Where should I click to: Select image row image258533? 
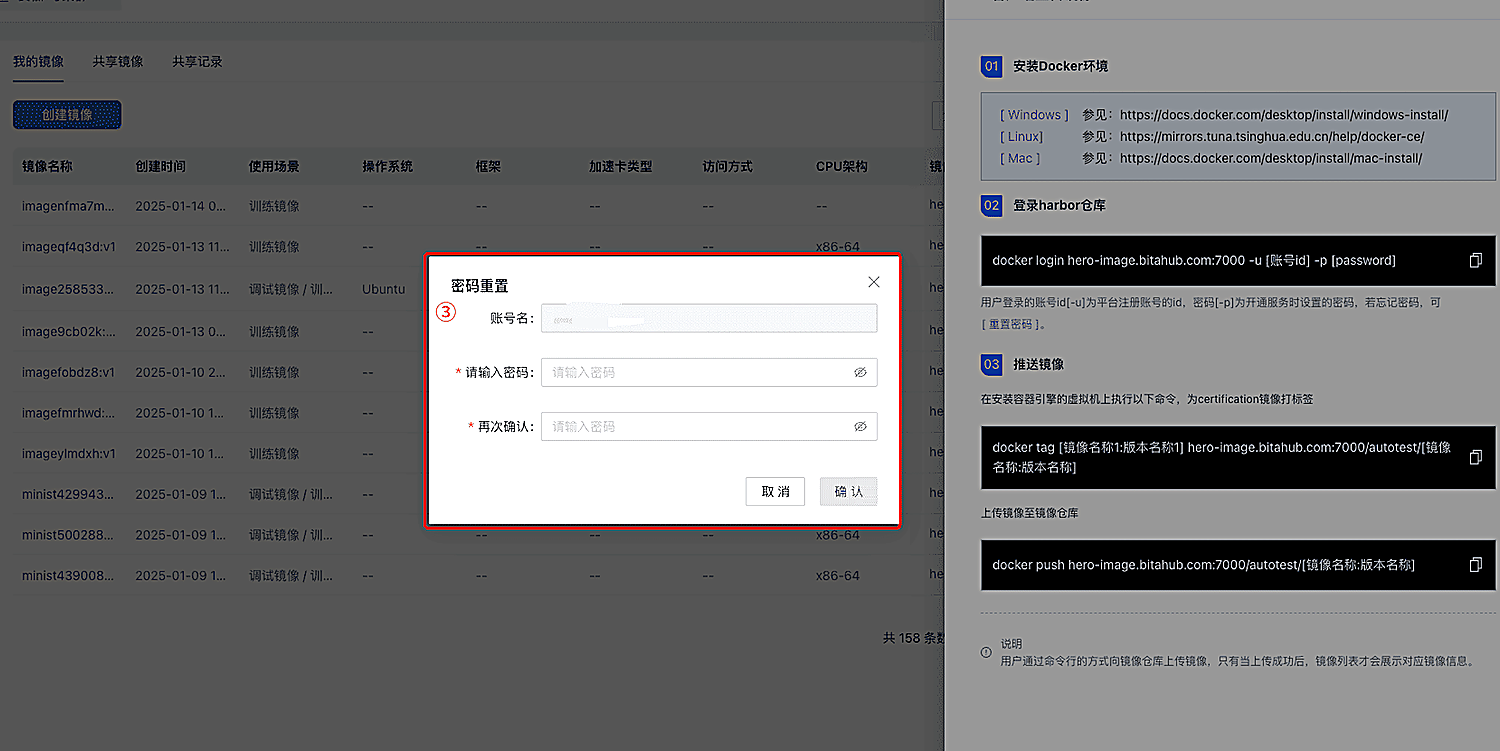472,289
